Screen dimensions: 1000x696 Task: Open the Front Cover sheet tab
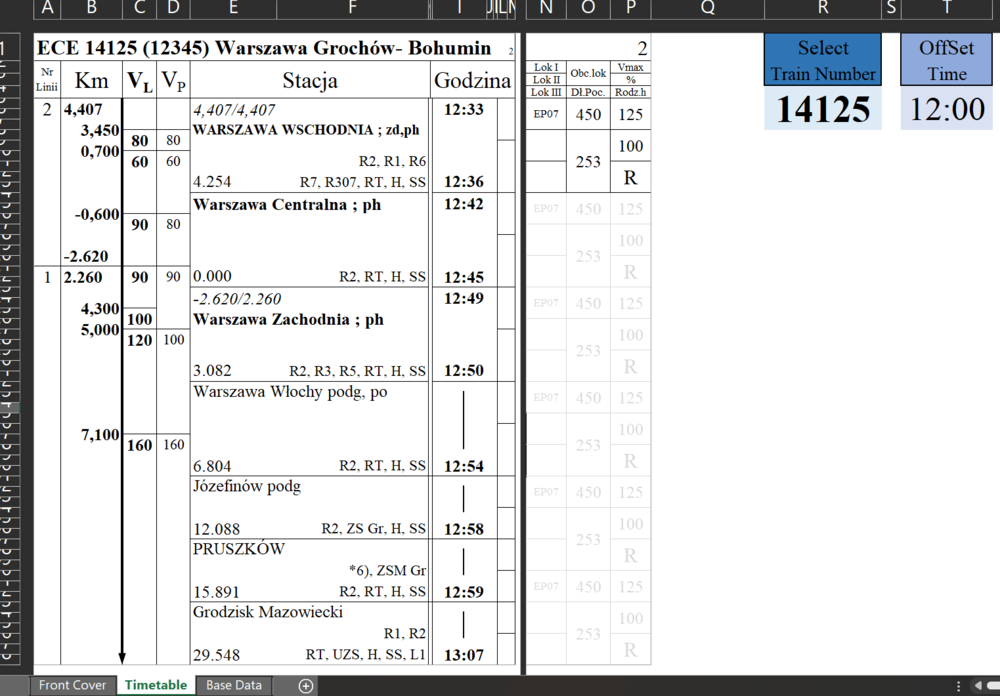pyautogui.click(x=72, y=685)
